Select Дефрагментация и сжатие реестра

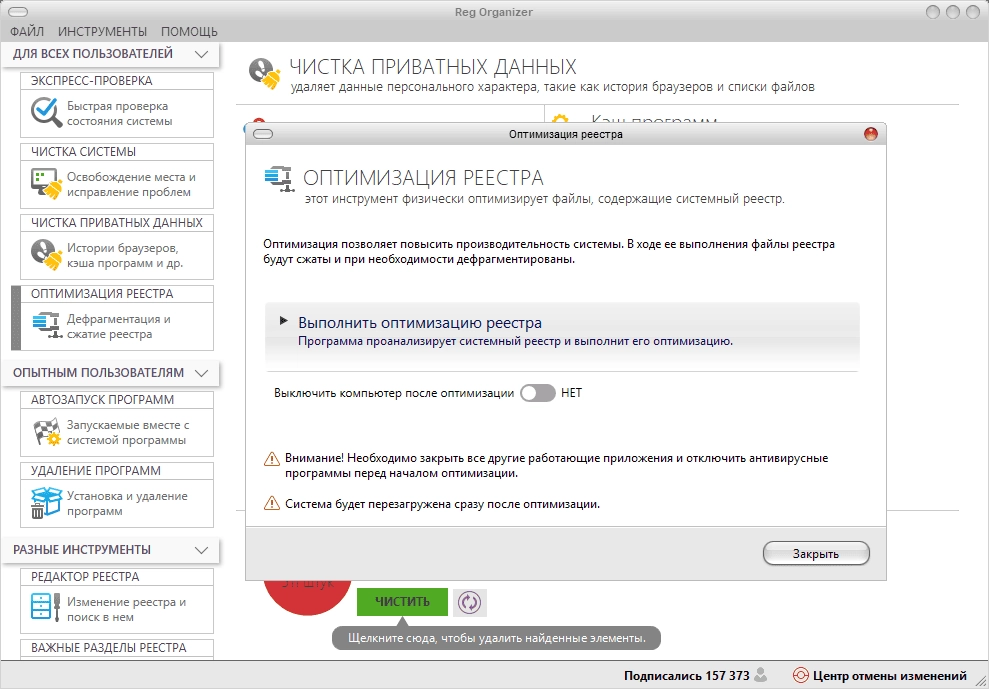point(119,326)
